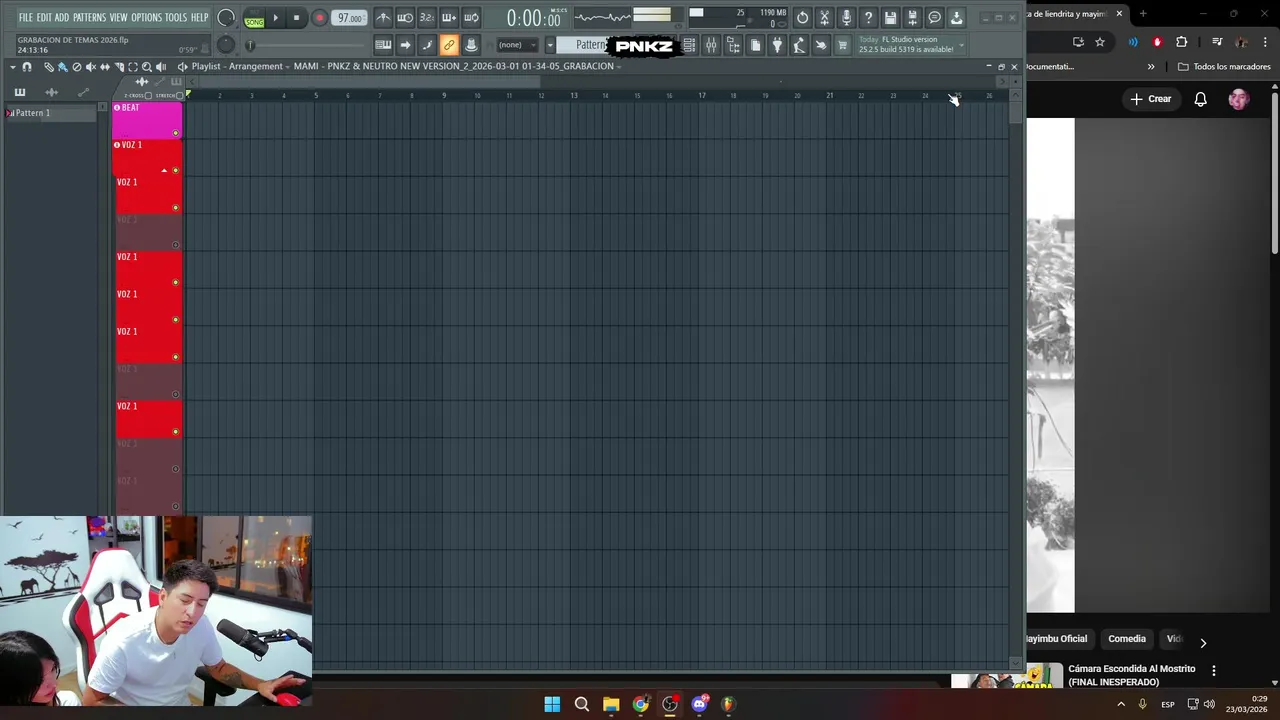The width and height of the screenshot is (1280, 720).
Task: Open the project info speech bubble icon
Action: pyautogui.click(x=935, y=18)
